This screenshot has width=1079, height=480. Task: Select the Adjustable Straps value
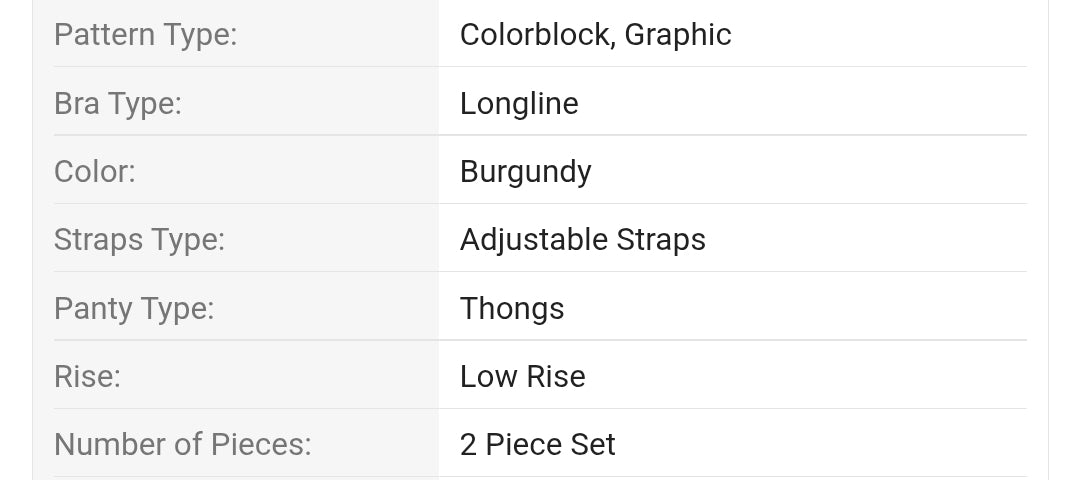[x=582, y=240]
